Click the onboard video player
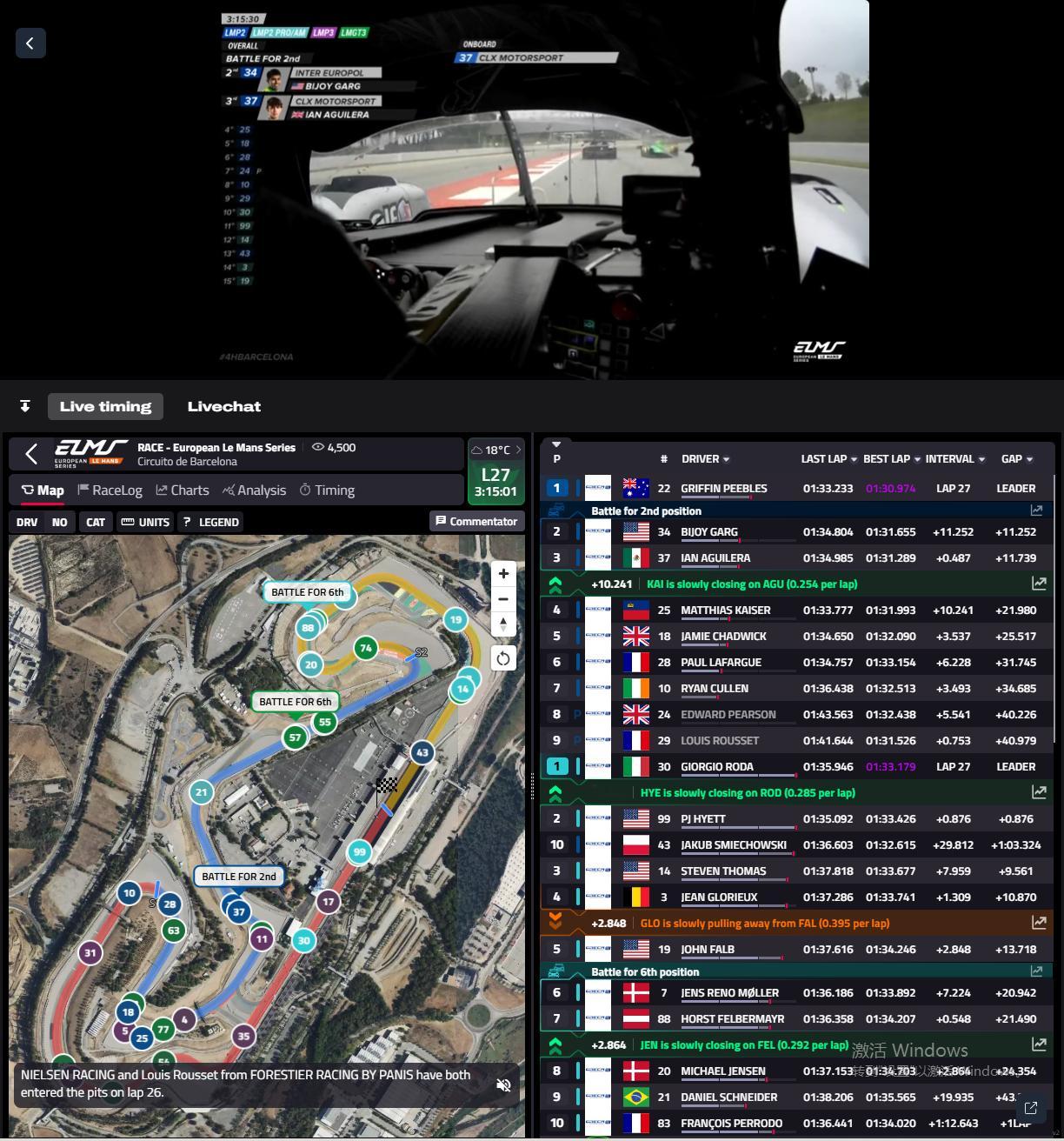 coord(544,189)
